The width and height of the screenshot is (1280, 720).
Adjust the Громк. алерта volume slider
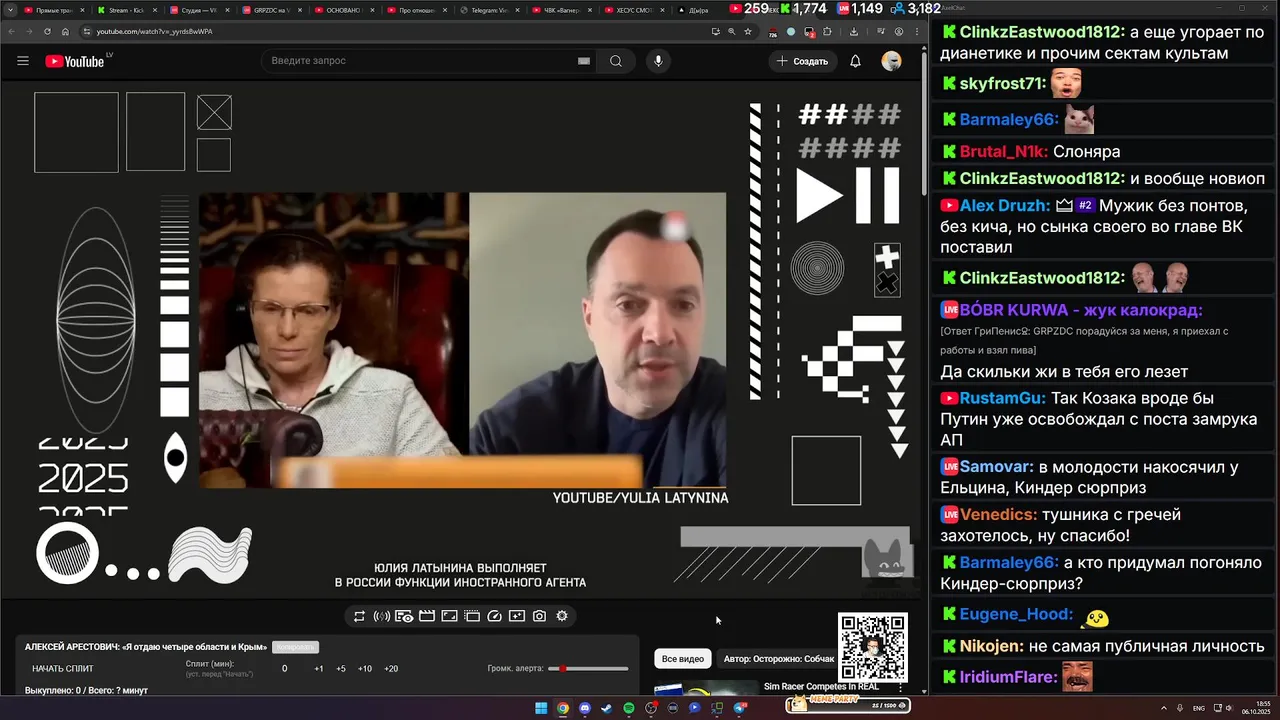tap(590, 668)
